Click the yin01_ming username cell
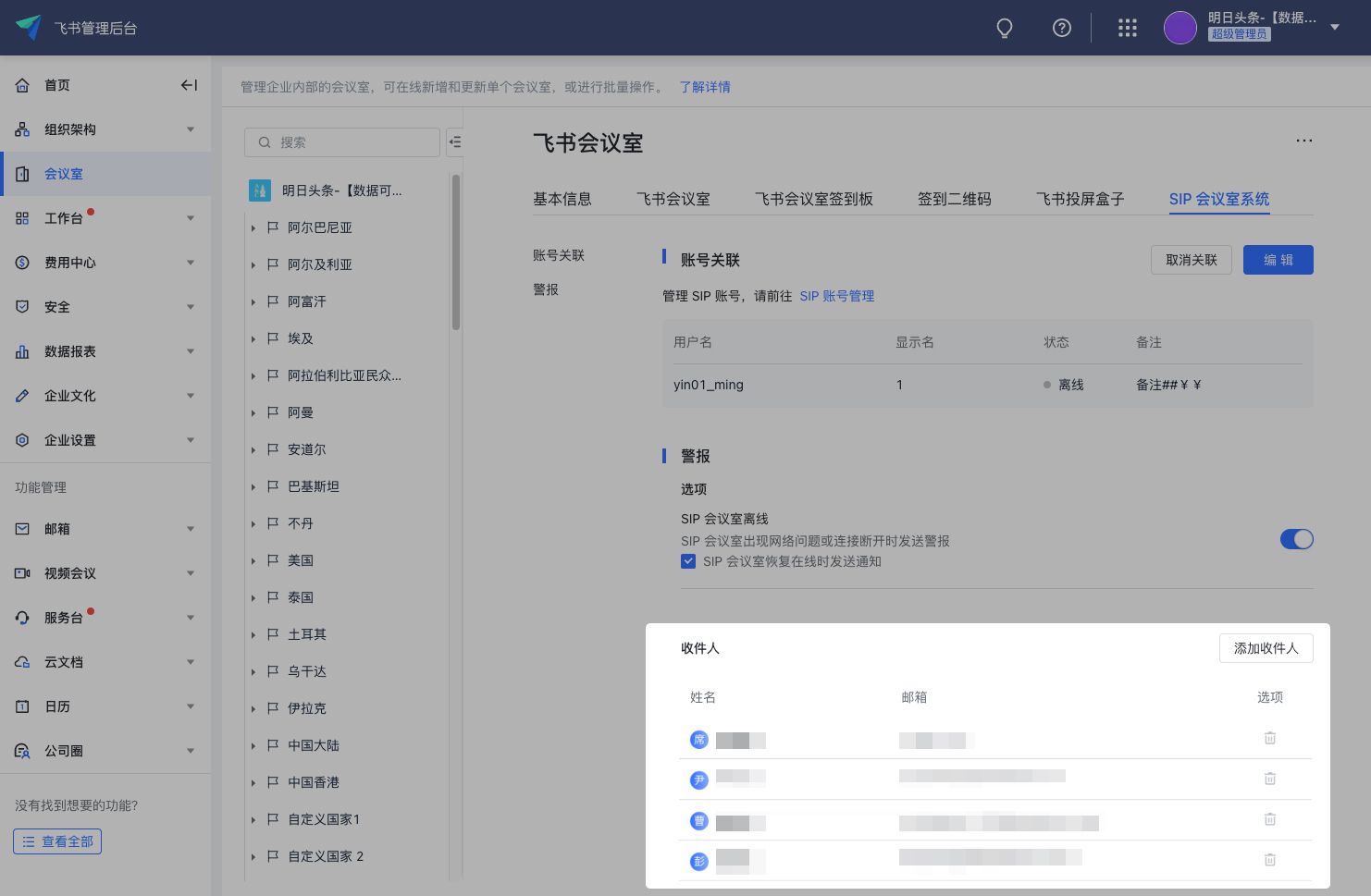This screenshot has height=896, width=1371. 709,385
